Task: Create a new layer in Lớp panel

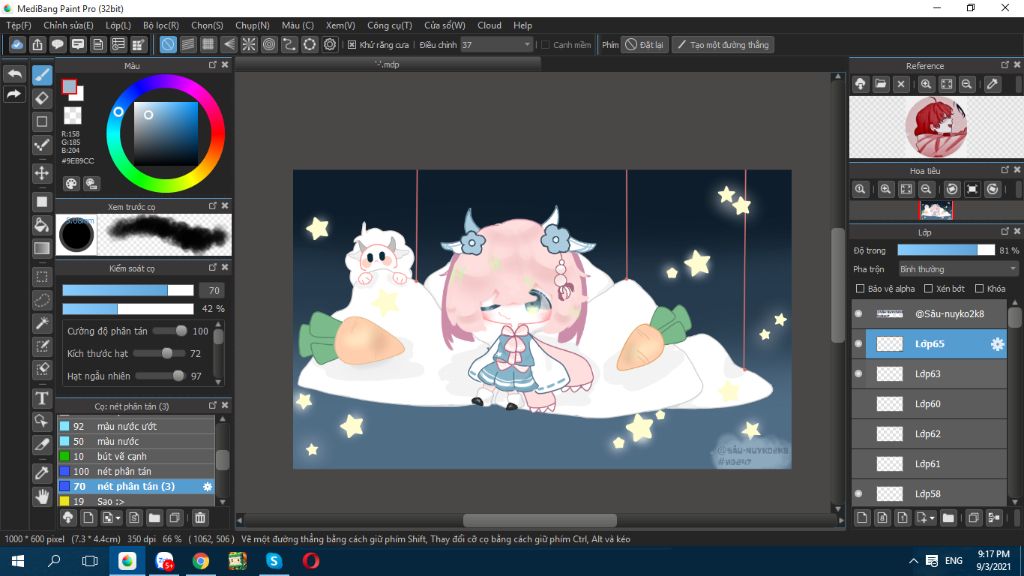Action: tap(862, 518)
